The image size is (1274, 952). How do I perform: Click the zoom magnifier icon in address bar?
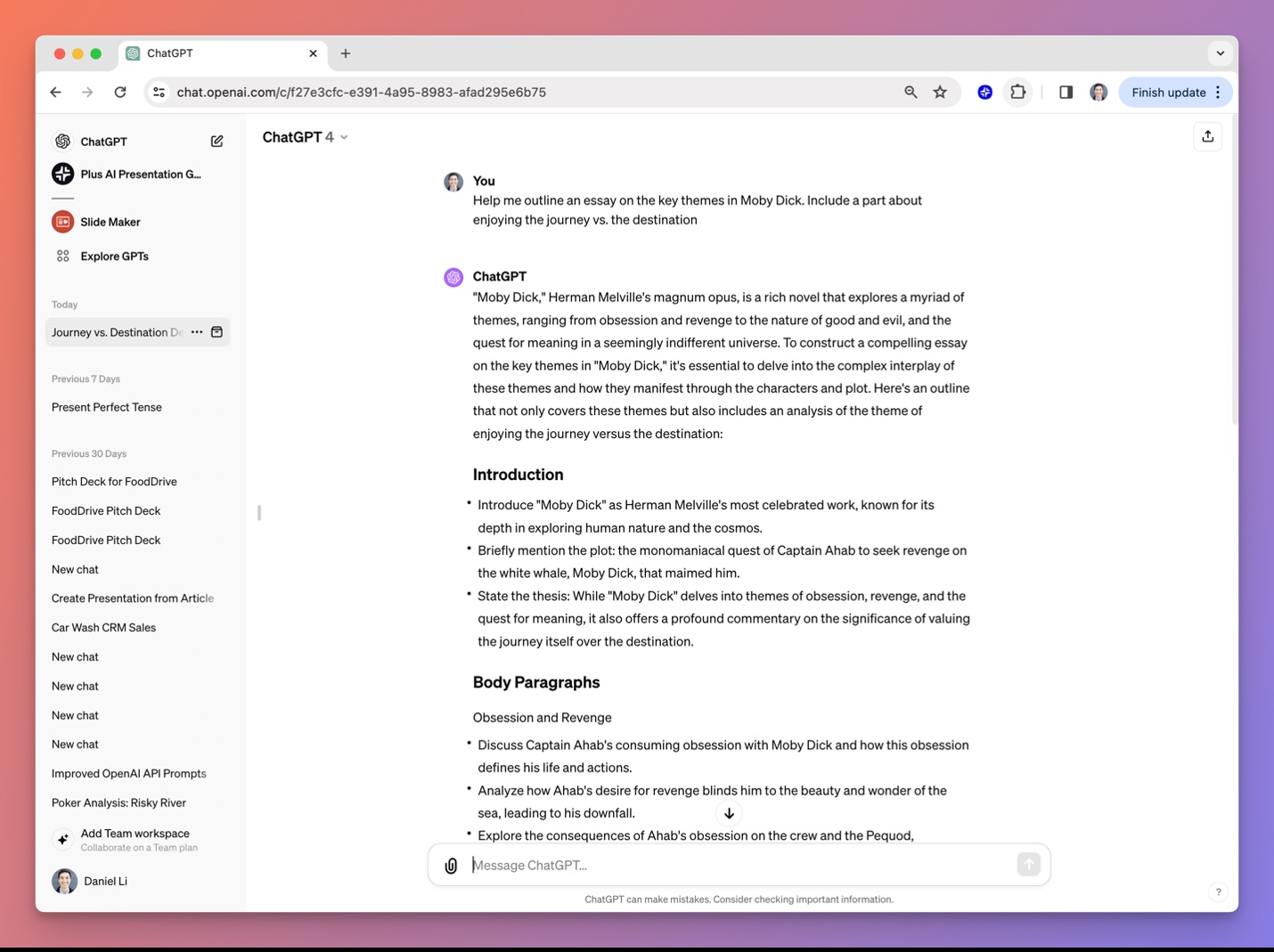(911, 92)
